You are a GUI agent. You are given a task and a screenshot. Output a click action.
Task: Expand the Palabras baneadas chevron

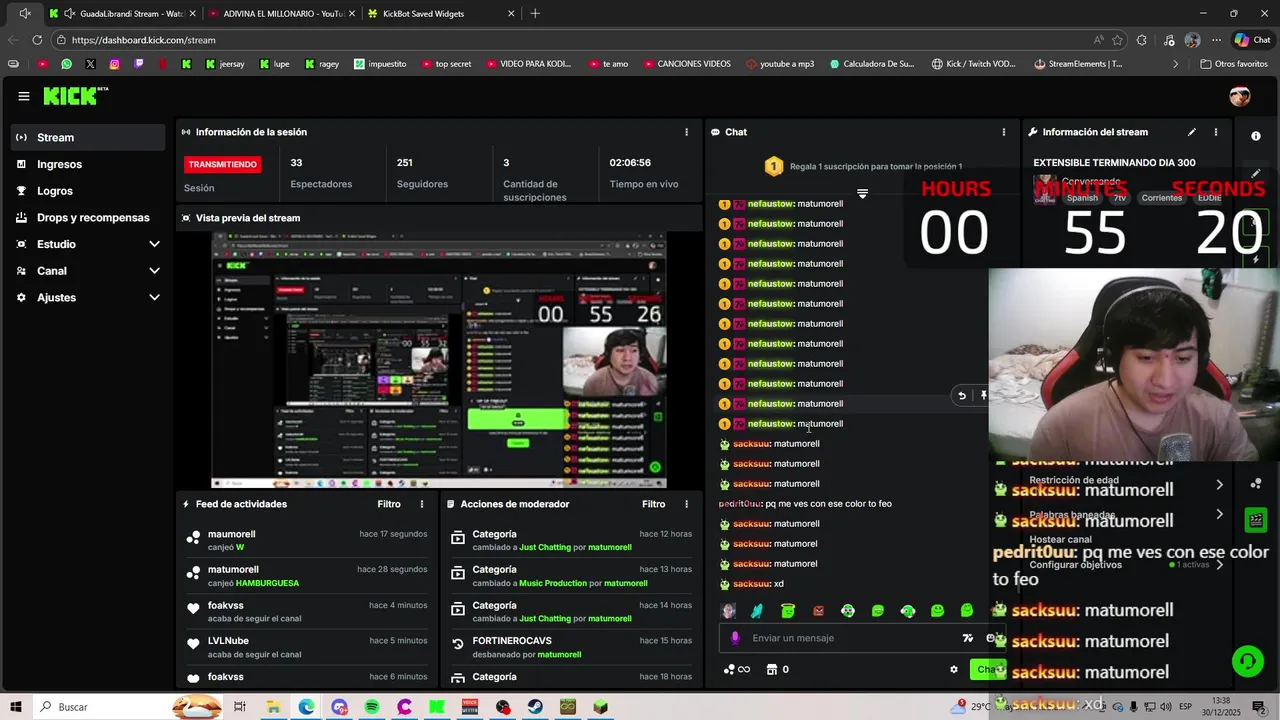[1219, 514]
